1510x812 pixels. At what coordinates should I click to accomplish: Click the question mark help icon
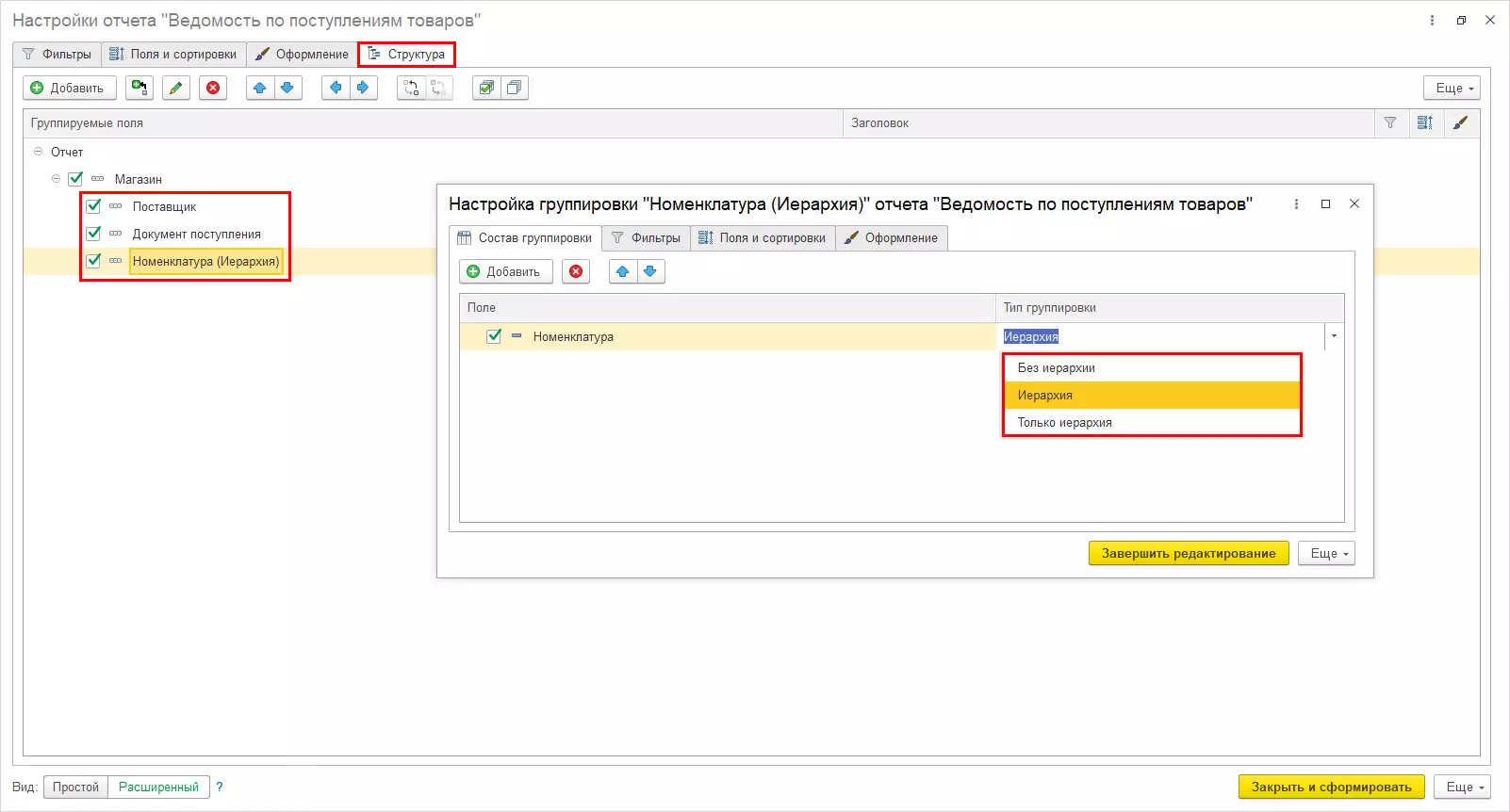[x=220, y=787]
